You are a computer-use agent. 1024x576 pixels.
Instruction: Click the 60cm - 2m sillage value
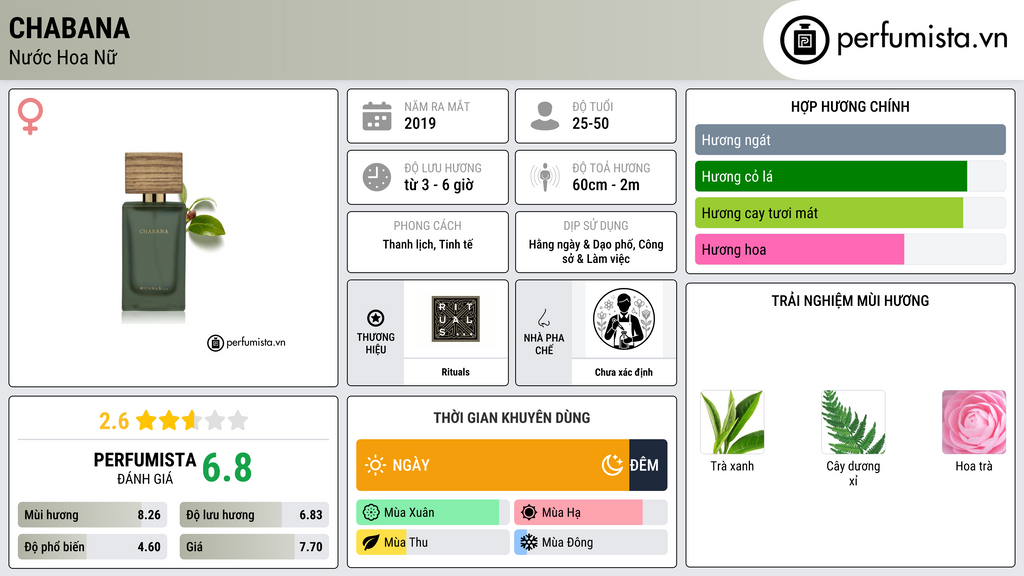pyautogui.click(x=606, y=185)
